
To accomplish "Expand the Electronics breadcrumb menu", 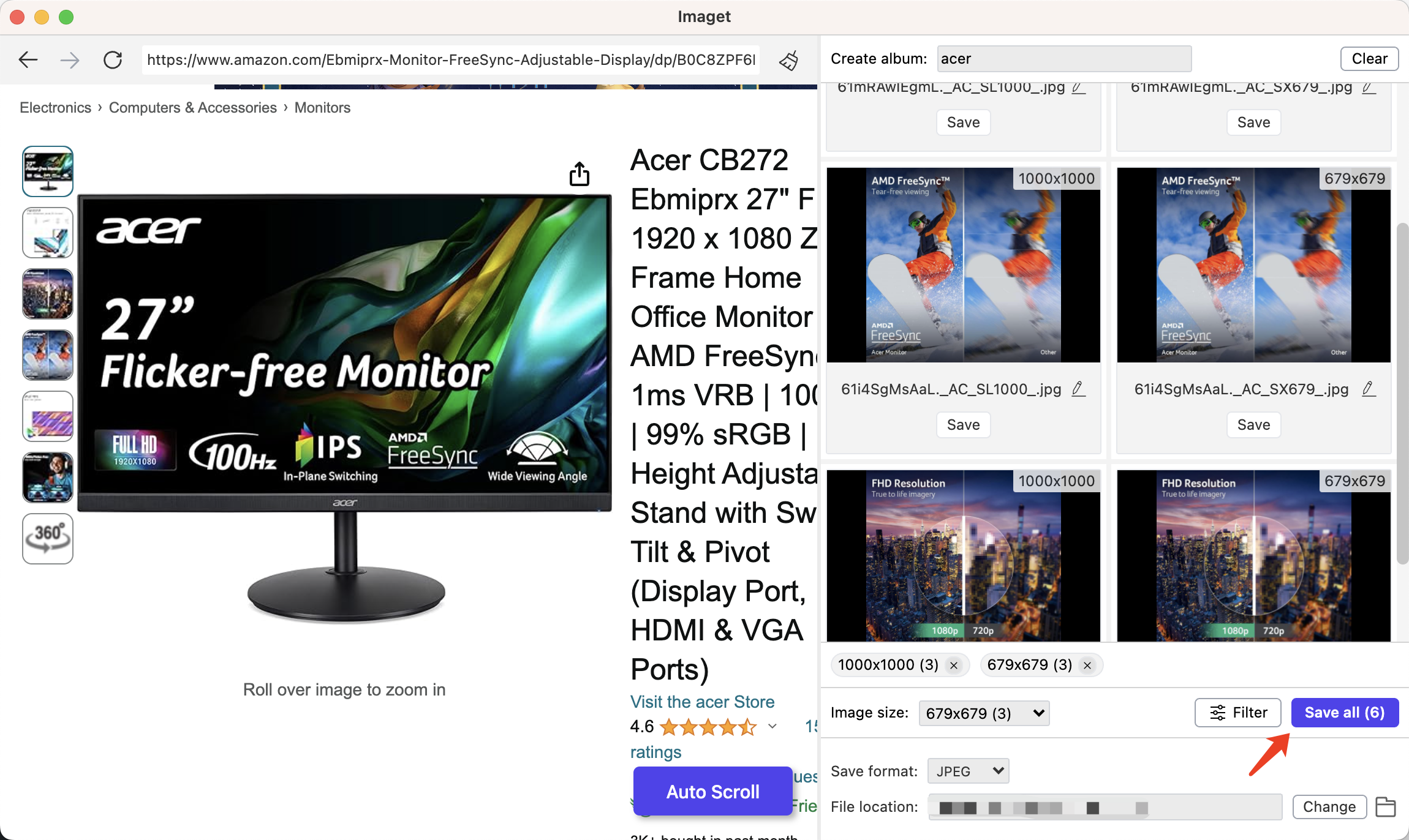I will pos(55,107).
